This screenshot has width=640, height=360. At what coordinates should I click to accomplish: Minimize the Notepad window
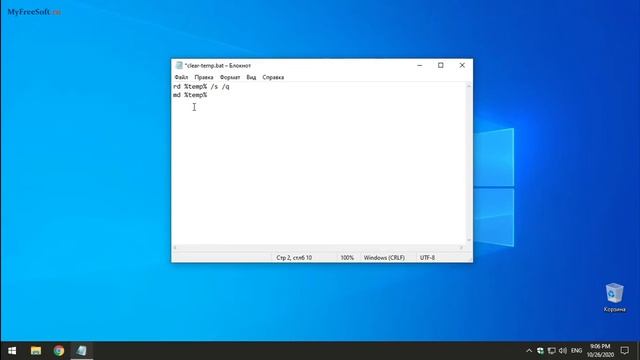click(x=420, y=65)
